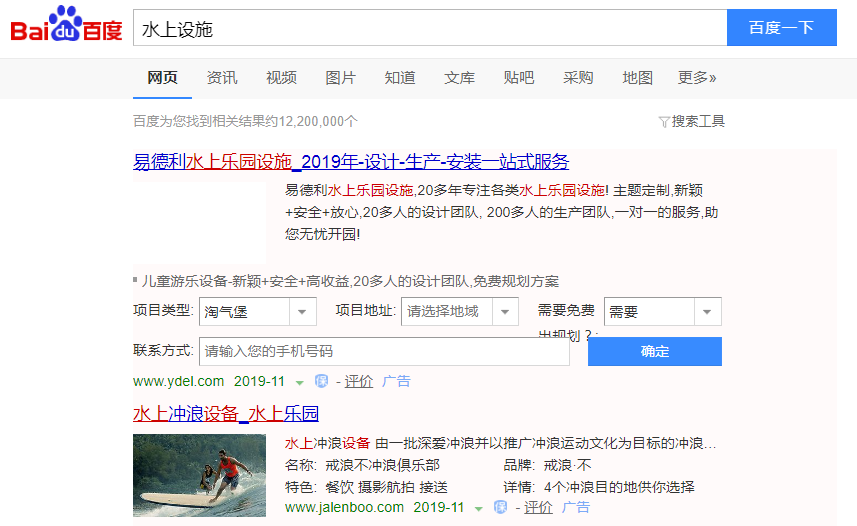This screenshot has height=526, width=857.
Task: Click the 品牌: 戒浪·不 text
Action: (x=547, y=465)
